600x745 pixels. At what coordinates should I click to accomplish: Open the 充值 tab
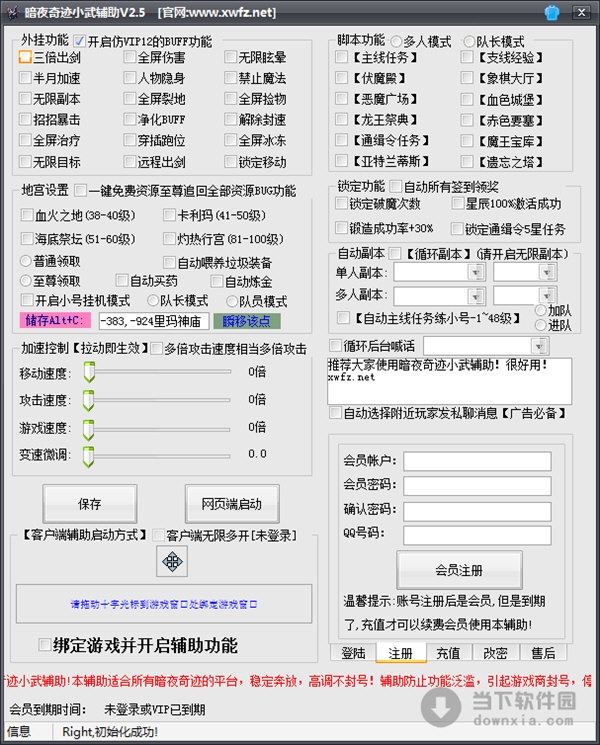[448, 653]
